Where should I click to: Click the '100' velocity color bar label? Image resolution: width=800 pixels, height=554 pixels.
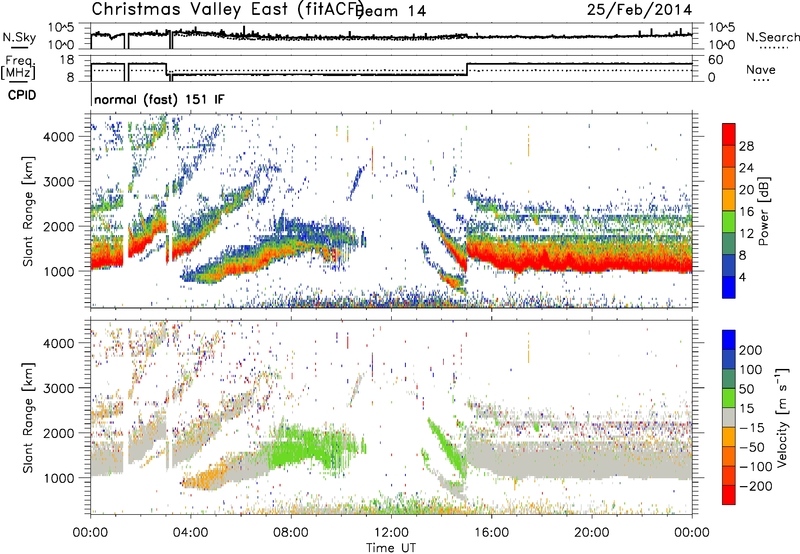coord(750,370)
